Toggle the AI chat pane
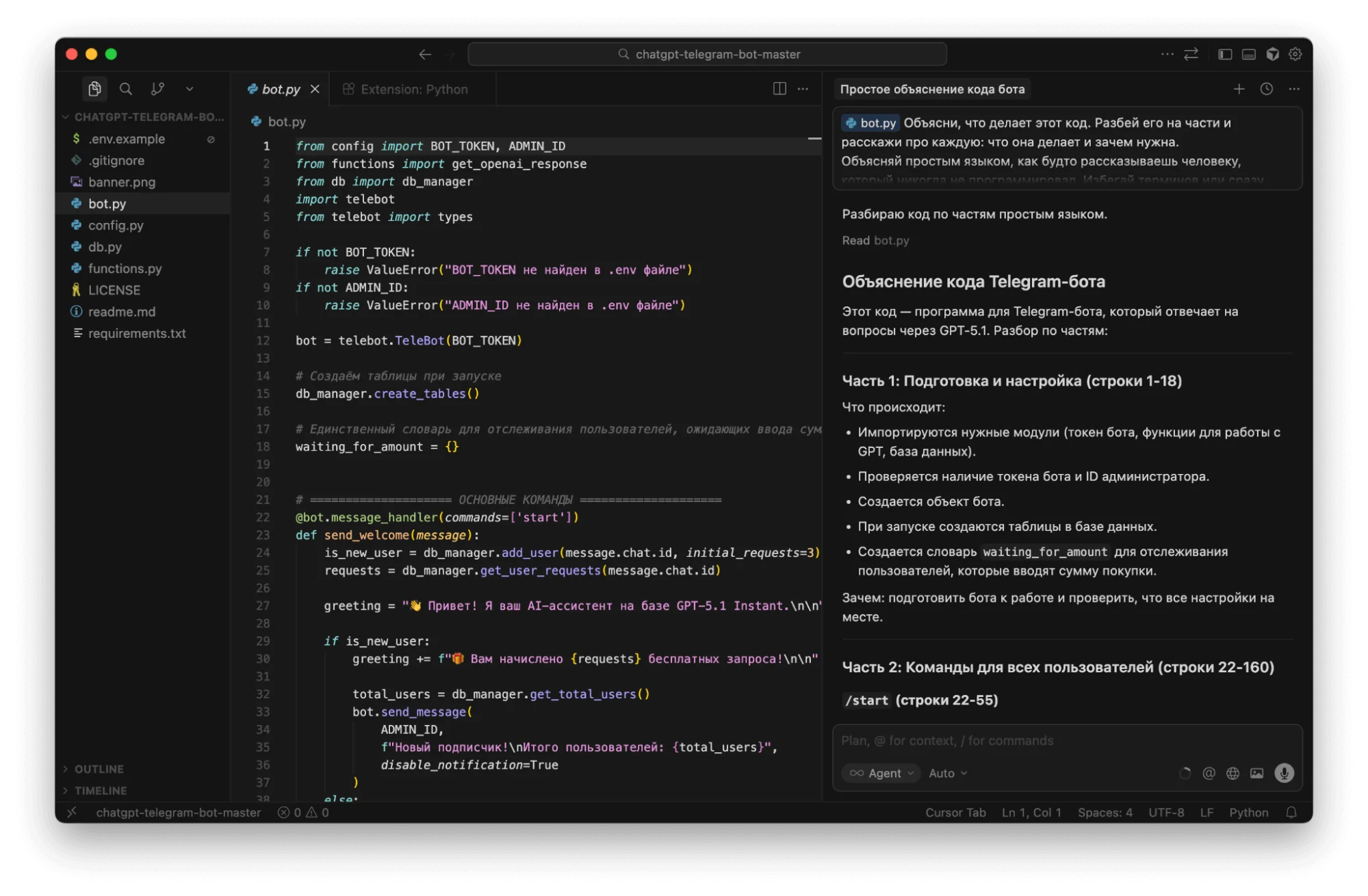The width and height of the screenshot is (1368, 896). click(1272, 54)
